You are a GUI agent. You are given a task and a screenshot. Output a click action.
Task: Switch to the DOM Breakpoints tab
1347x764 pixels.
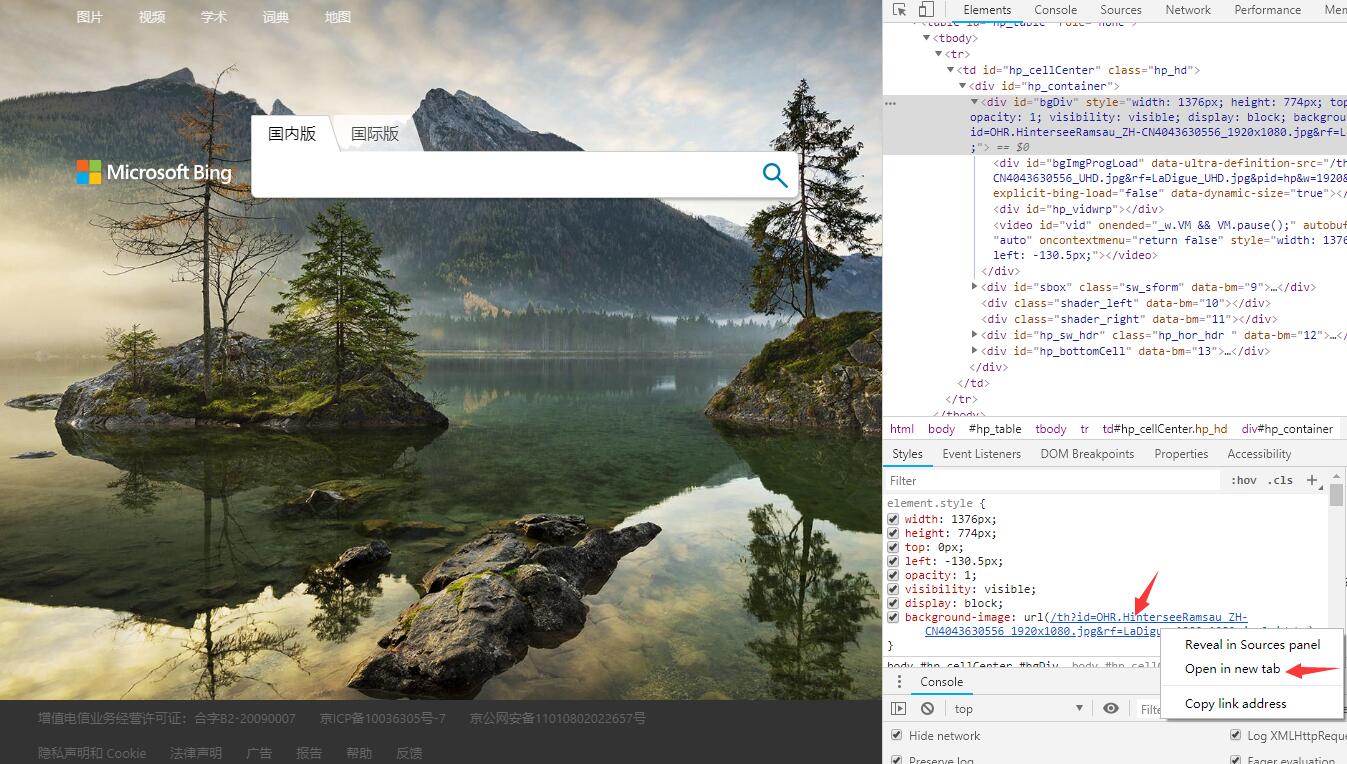pyautogui.click(x=1087, y=454)
